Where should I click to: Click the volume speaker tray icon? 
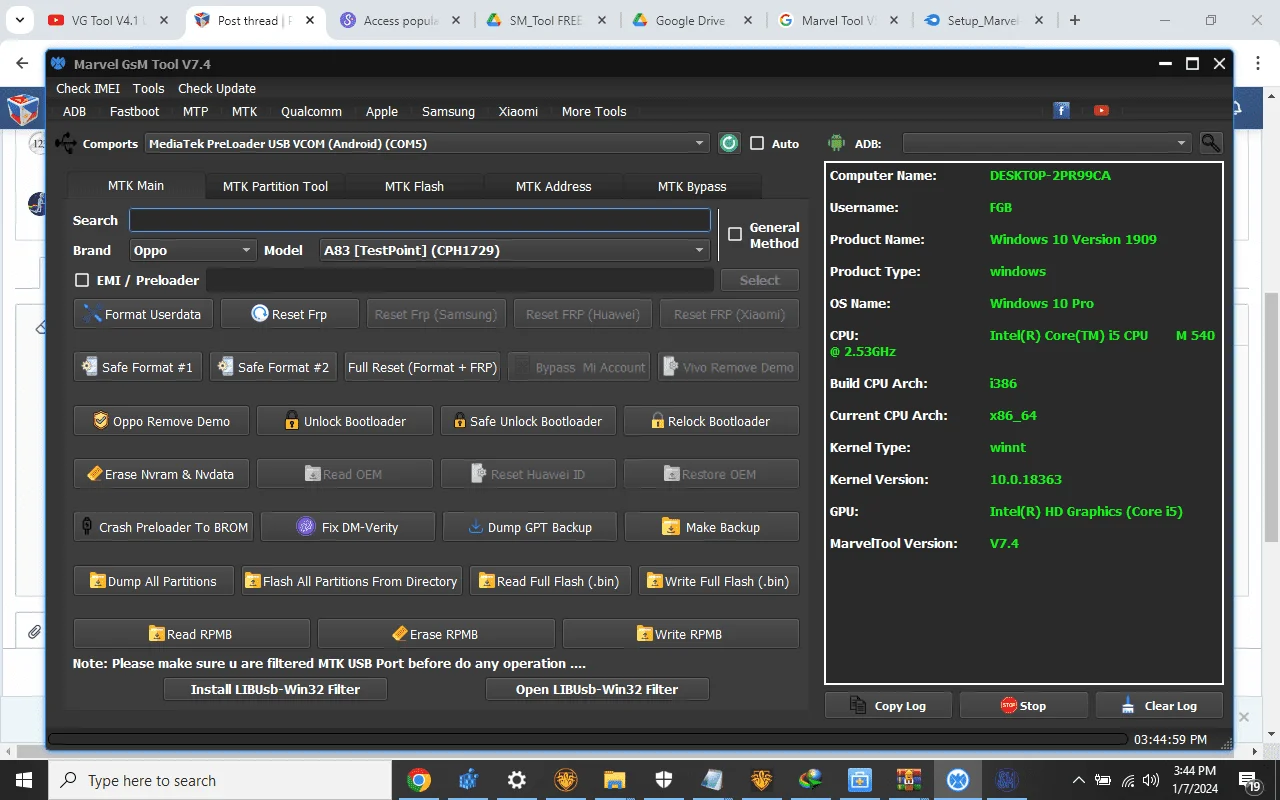[x=1152, y=781]
